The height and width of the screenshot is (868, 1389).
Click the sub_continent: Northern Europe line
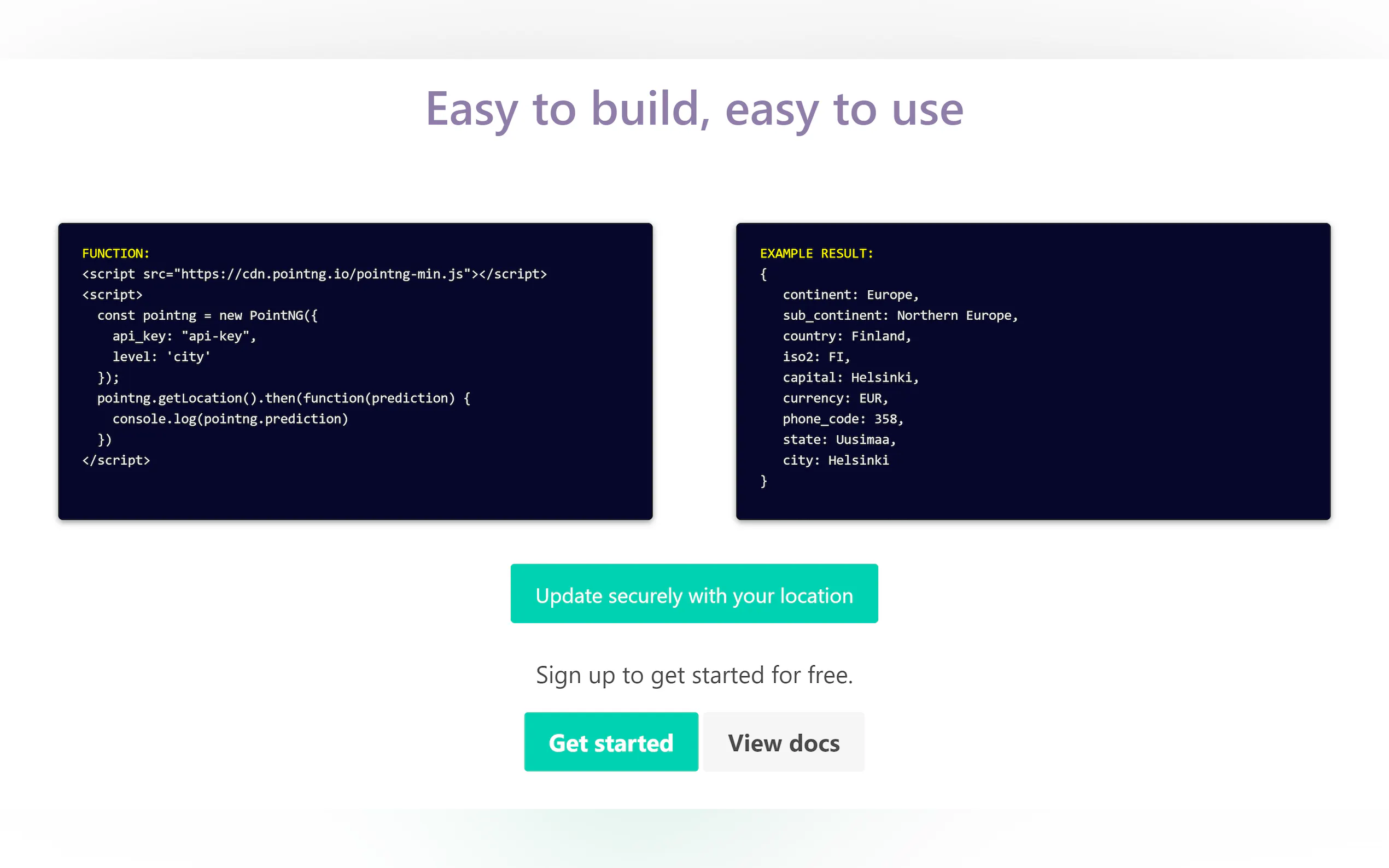point(899,315)
